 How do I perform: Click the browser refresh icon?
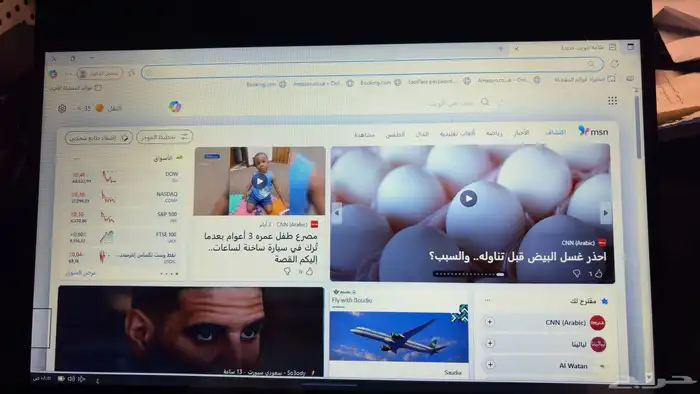pos(615,64)
